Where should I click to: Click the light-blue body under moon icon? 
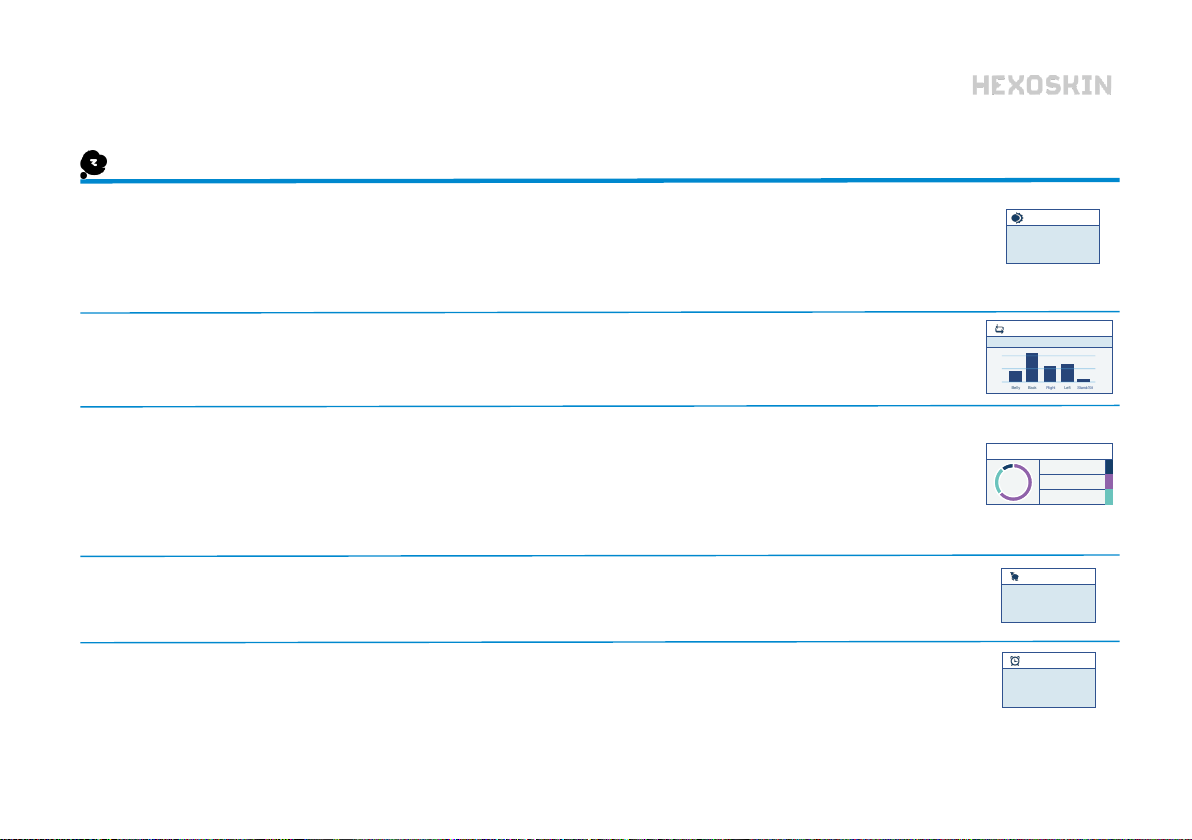[x=1053, y=244]
